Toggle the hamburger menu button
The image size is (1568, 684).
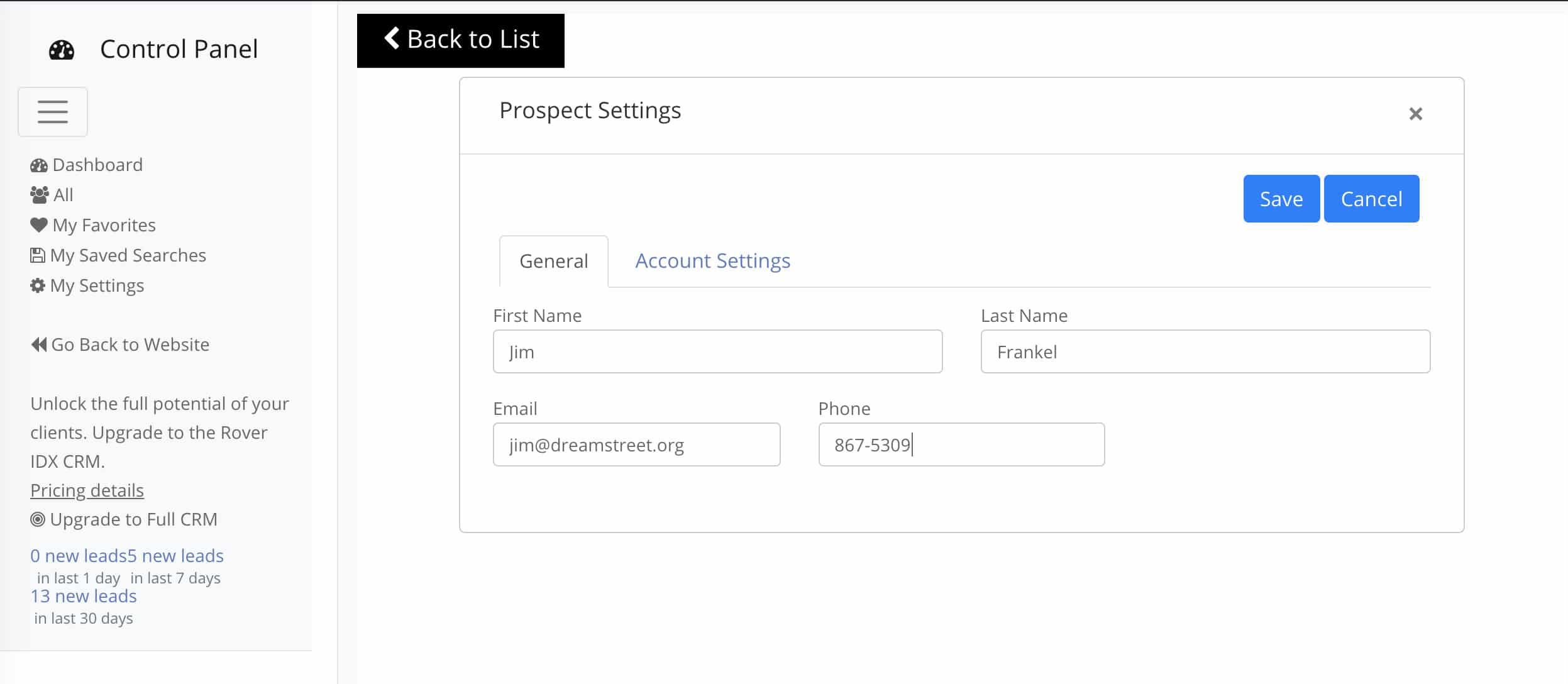pyautogui.click(x=53, y=112)
